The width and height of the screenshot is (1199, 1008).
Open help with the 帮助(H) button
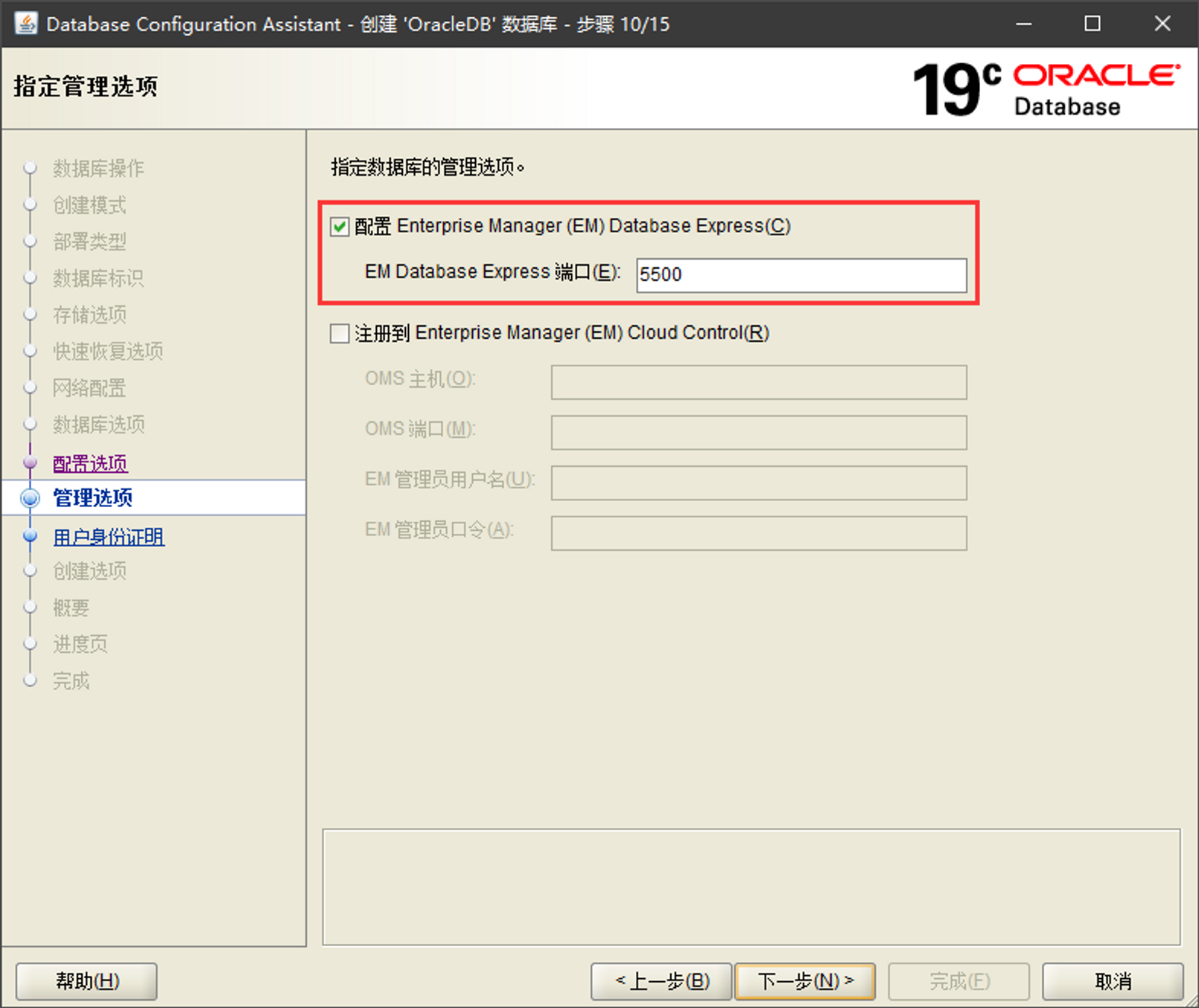pos(86,981)
